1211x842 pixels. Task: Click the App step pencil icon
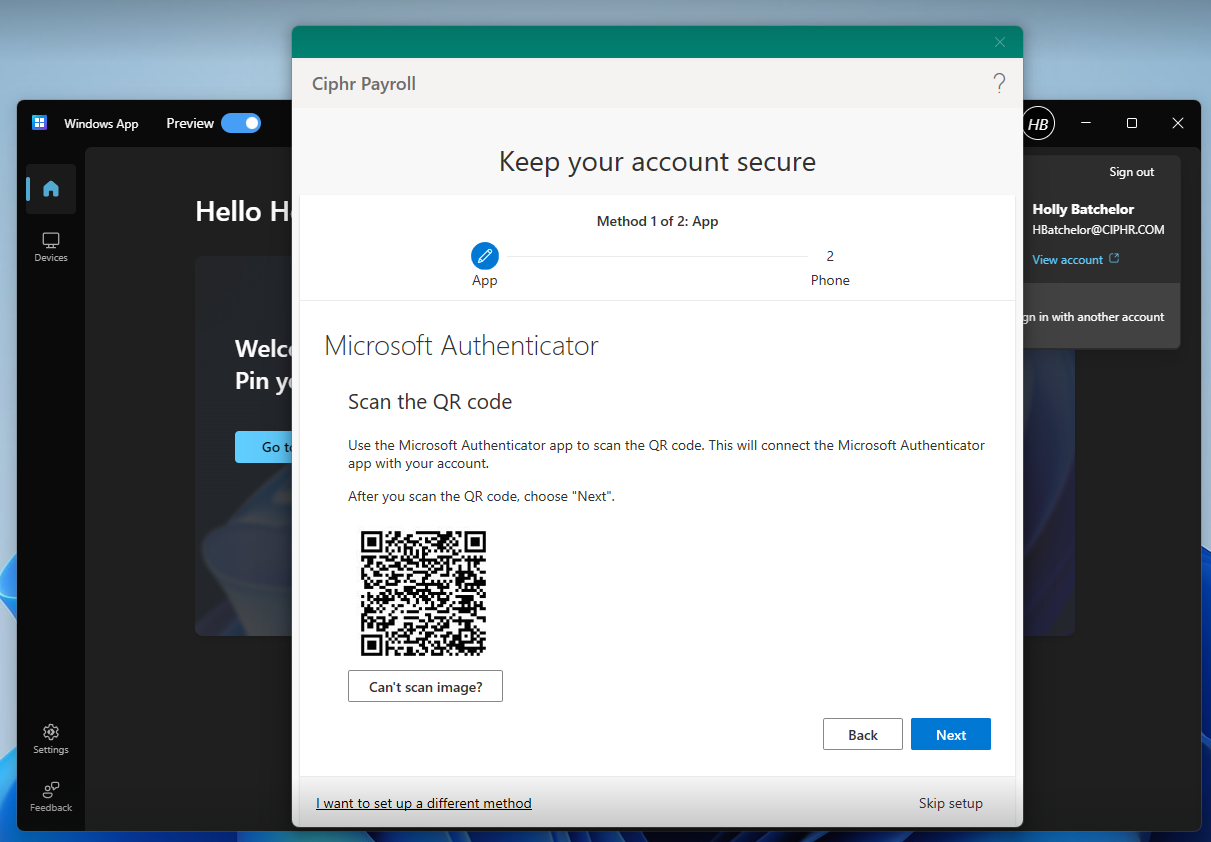tap(485, 256)
